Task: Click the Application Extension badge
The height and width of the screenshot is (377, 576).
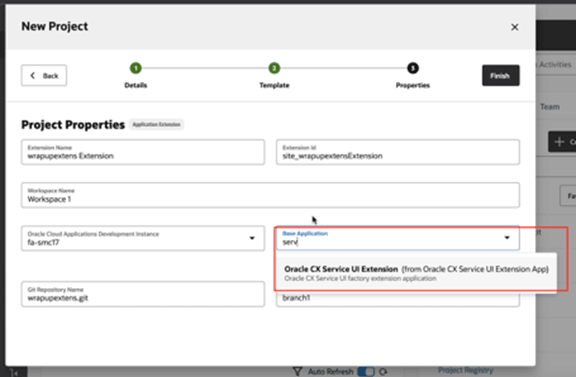Action: tap(156, 125)
